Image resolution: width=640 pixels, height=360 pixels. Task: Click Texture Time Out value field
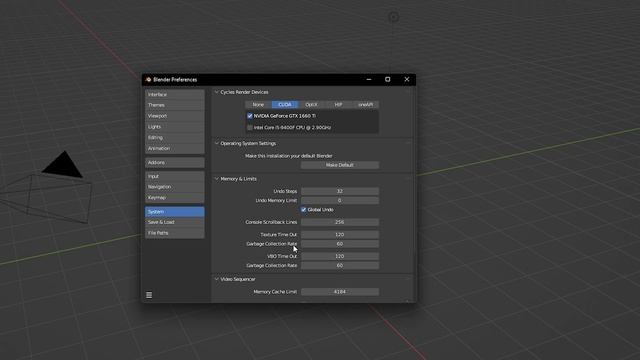coord(340,235)
